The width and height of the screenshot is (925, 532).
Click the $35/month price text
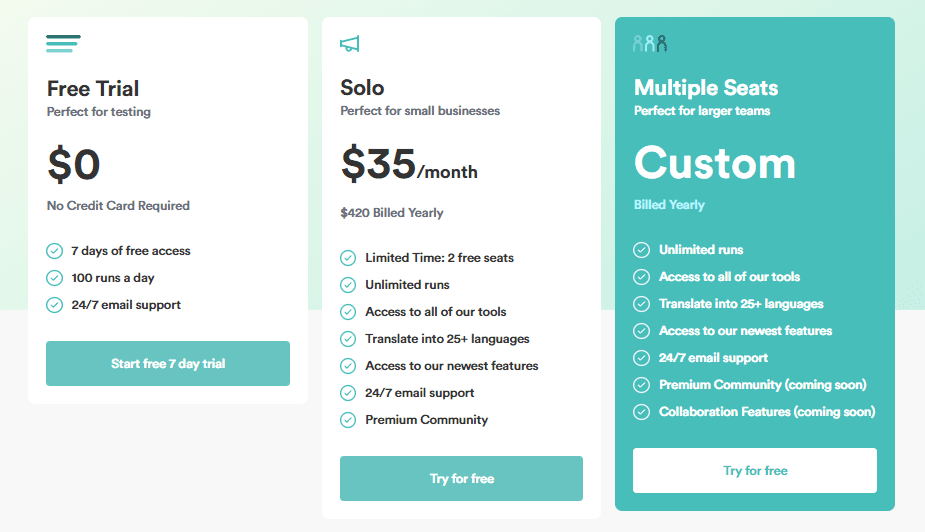pyautogui.click(x=409, y=164)
